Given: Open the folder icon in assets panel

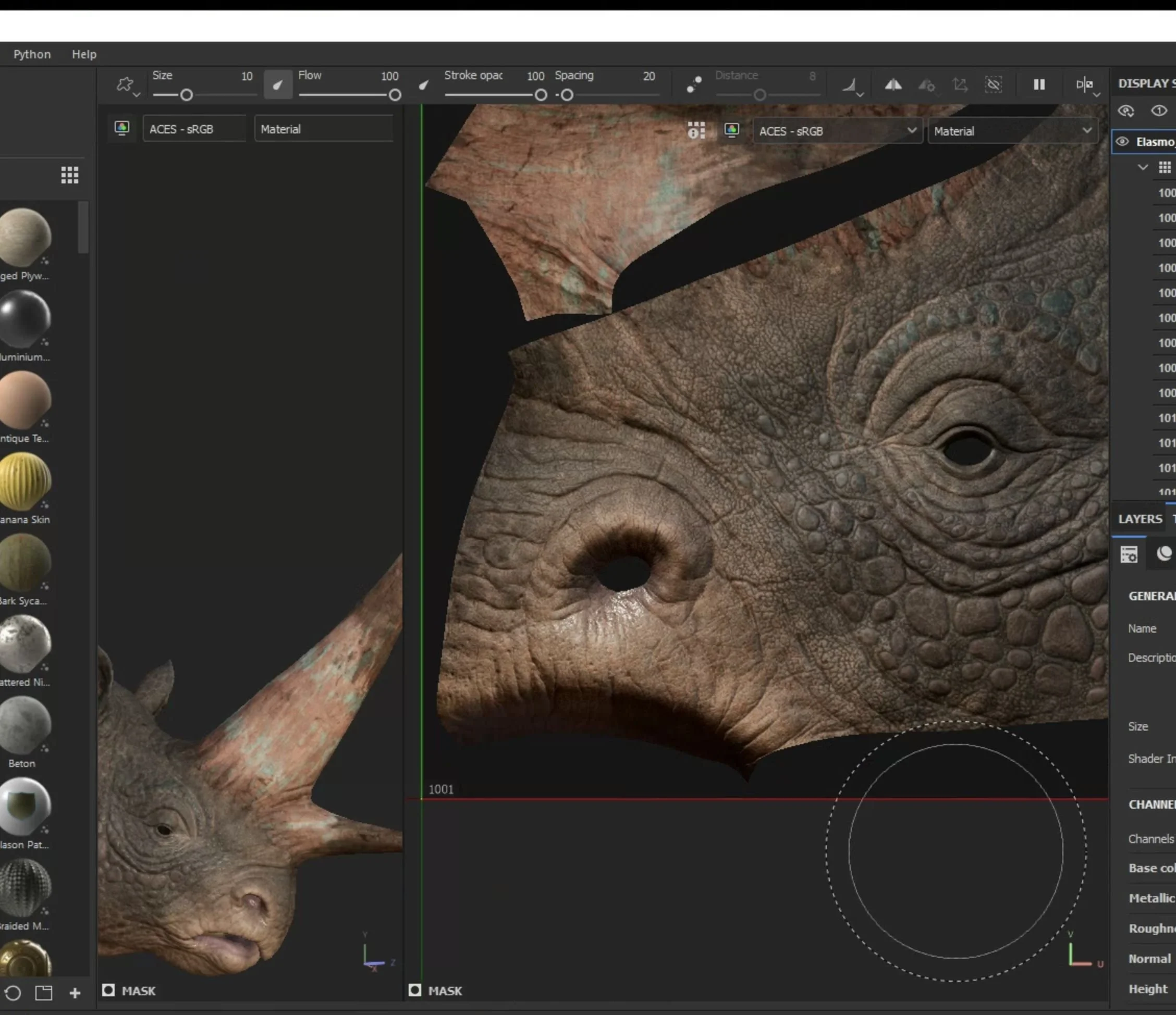Looking at the screenshot, I should [x=44, y=993].
